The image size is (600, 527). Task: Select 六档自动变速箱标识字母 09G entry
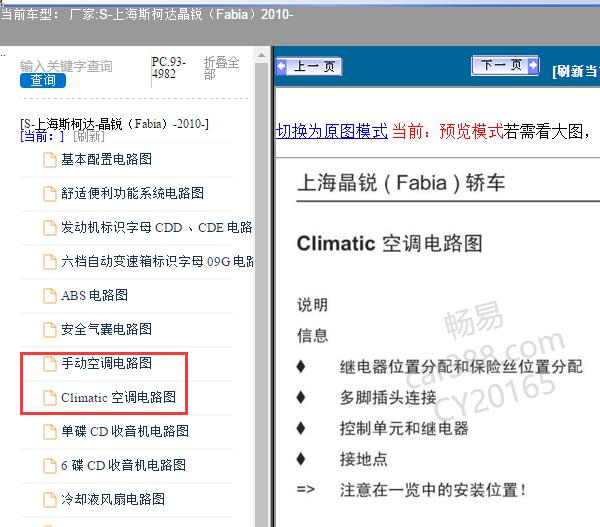pos(157,261)
